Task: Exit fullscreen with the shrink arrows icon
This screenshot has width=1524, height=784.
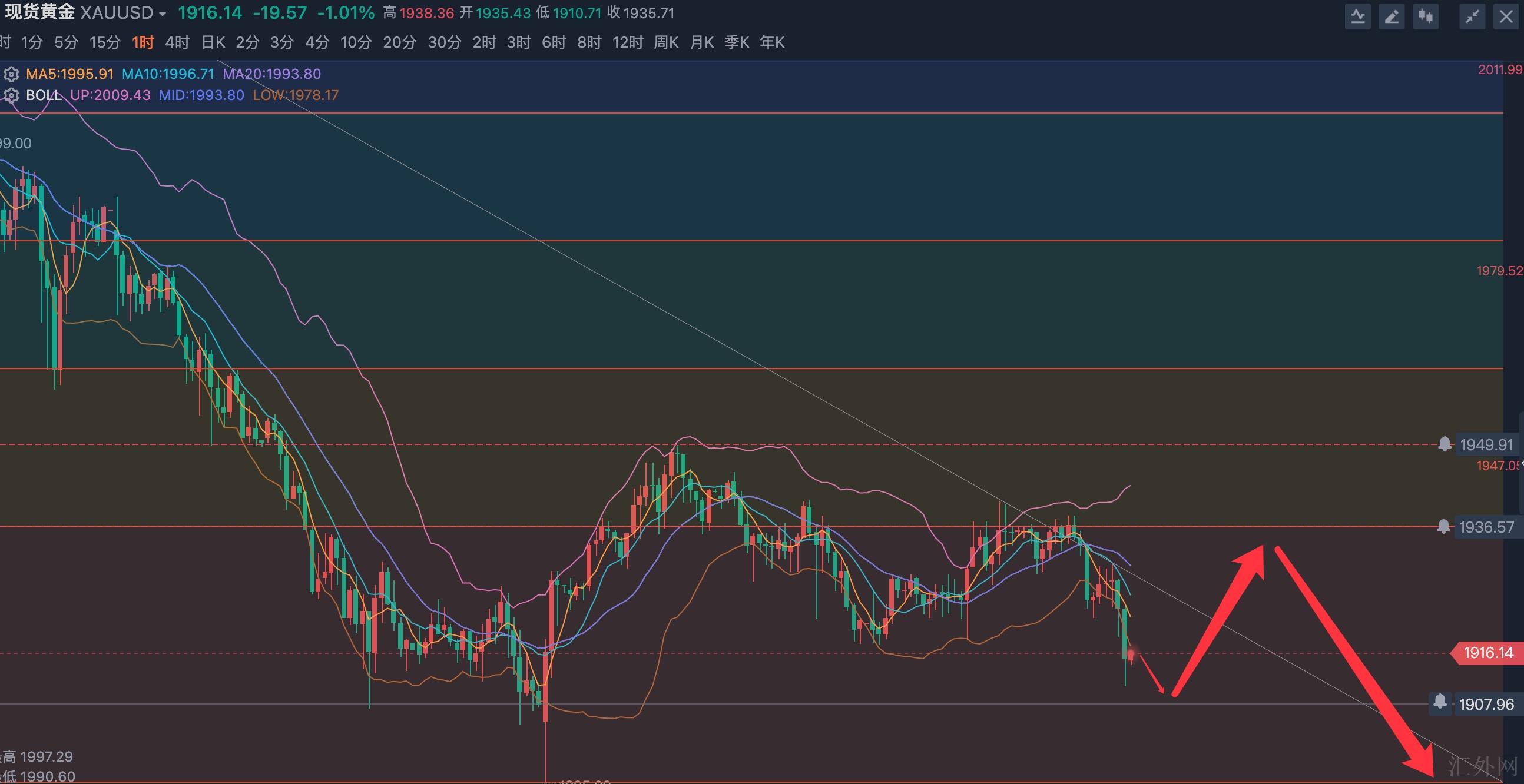Action: pyautogui.click(x=1472, y=16)
